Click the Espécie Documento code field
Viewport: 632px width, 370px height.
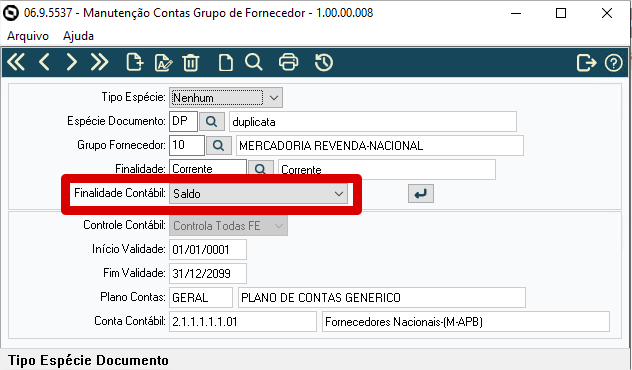tap(183, 121)
